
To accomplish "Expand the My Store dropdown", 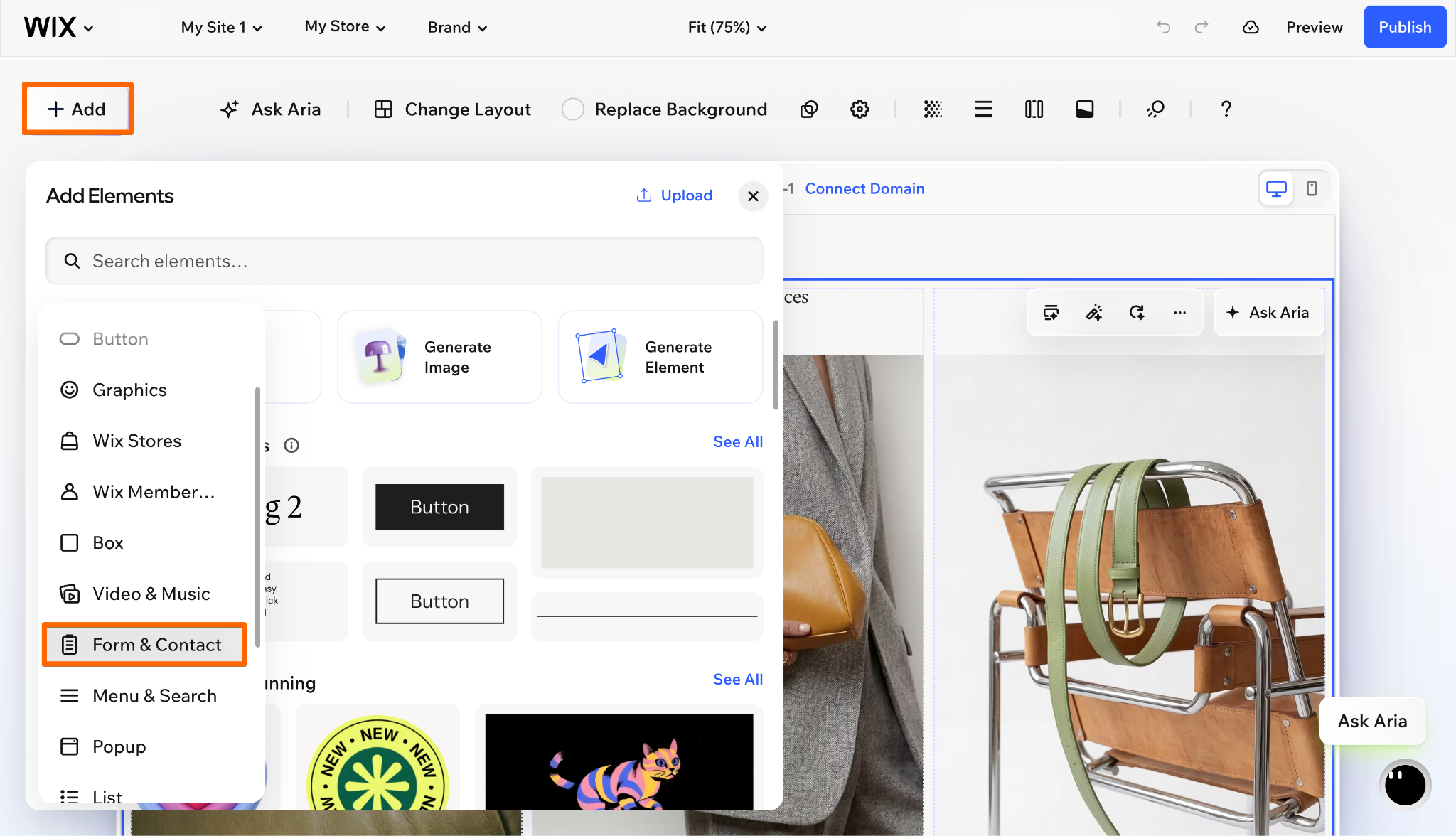I will click(346, 27).
